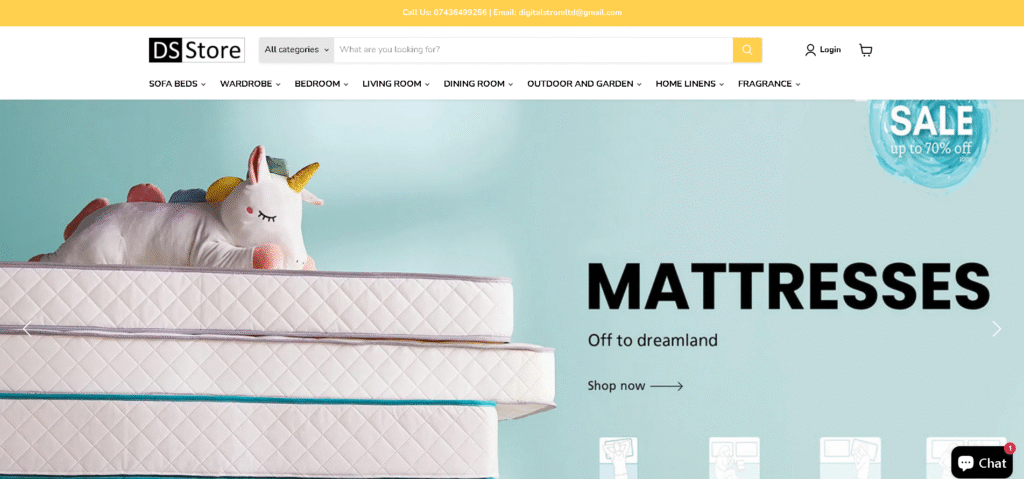The image size is (1024, 479).
Task: Open the BEDROOM menu
Action: 321,84
